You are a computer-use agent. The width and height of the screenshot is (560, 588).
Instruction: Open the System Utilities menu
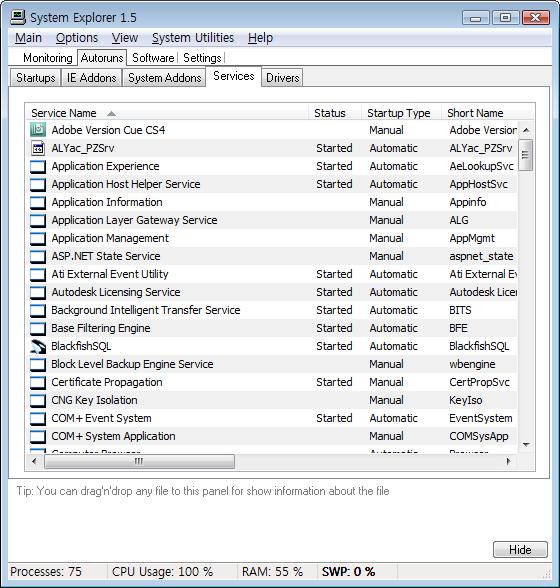193,38
